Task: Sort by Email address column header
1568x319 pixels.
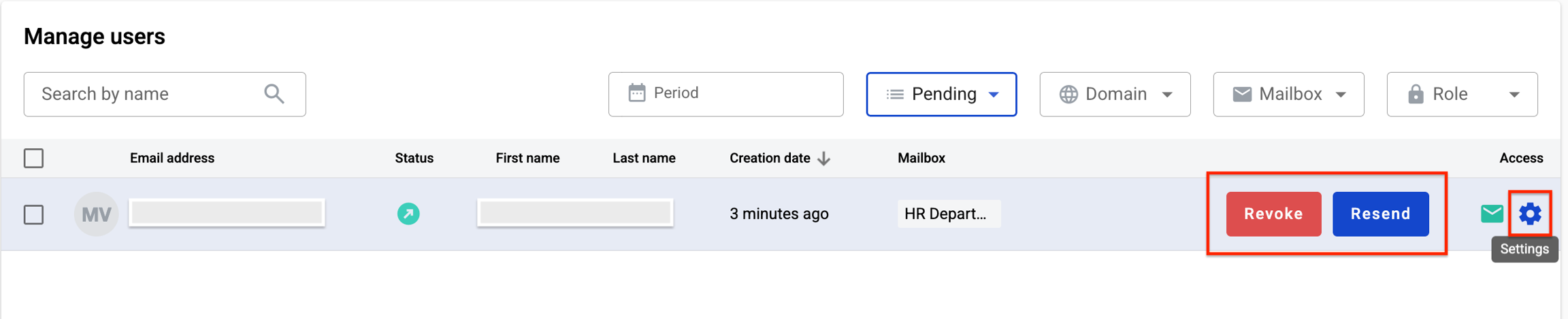Action: click(172, 158)
